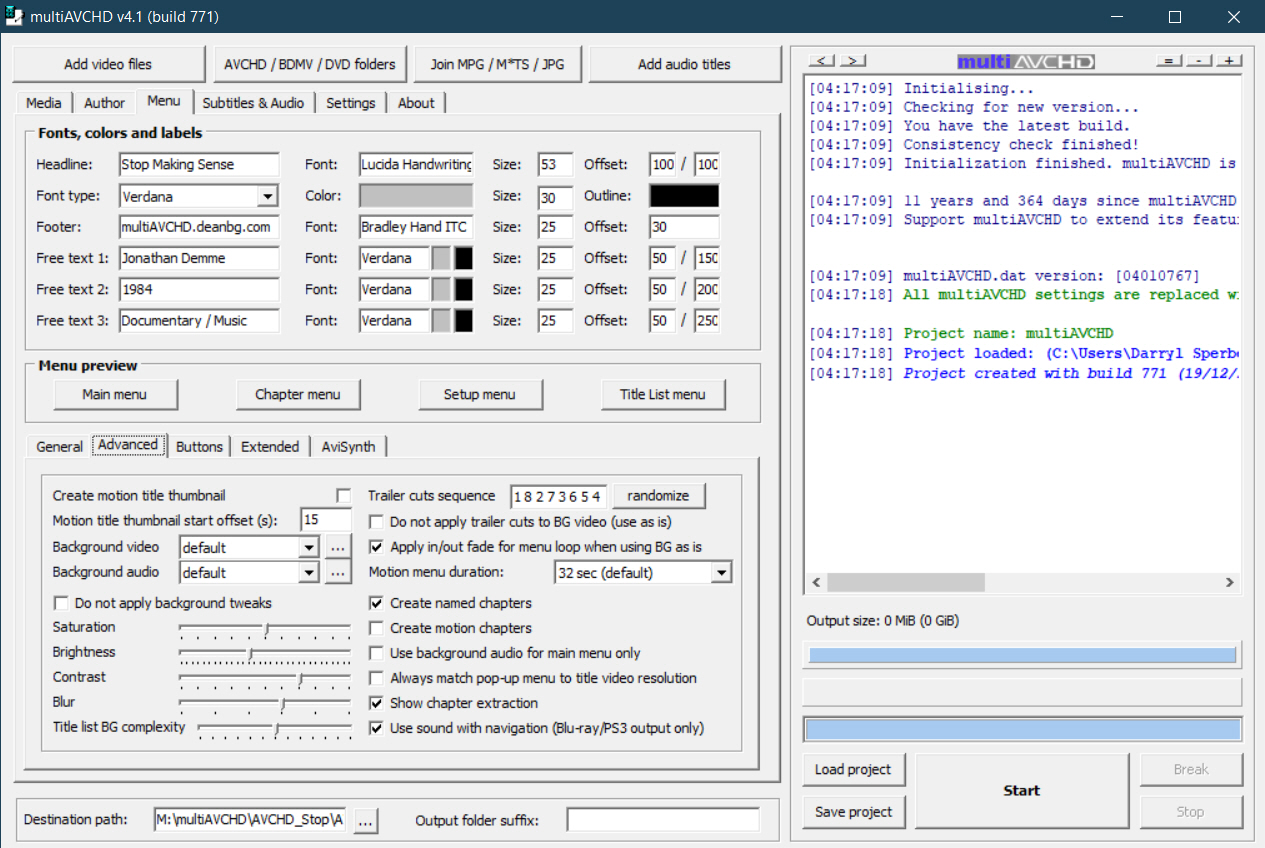
Task: Click the Footer text field
Action: (x=199, y=227)
